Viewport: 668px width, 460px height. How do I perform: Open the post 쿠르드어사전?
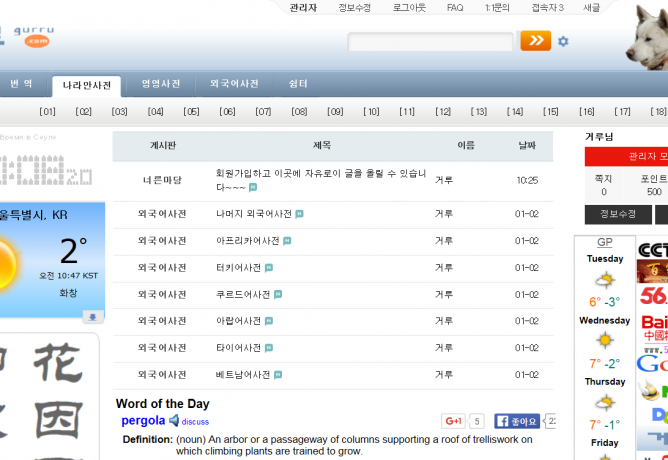tap(243, 294)
